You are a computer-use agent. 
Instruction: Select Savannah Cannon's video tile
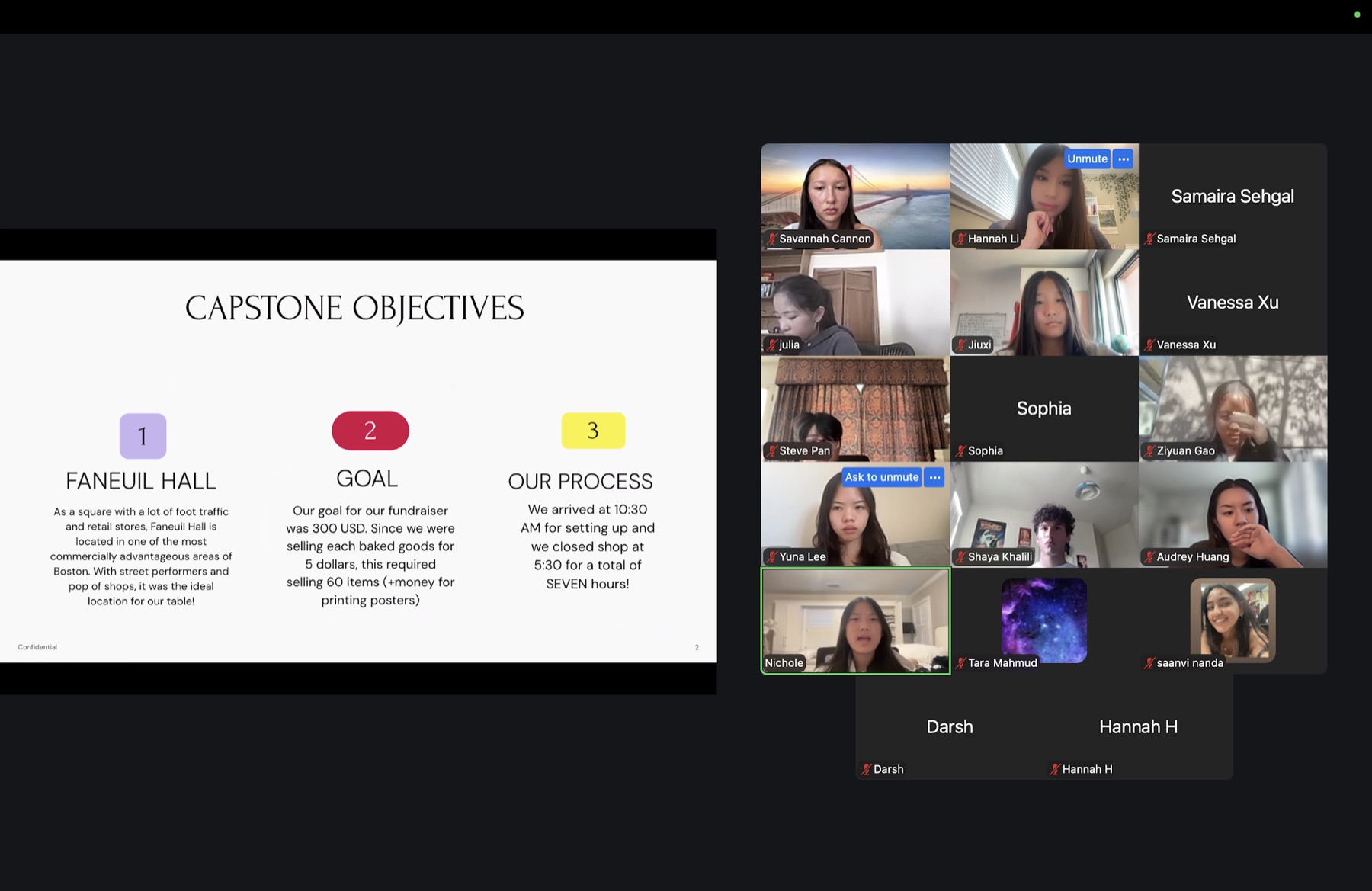point(855,196)
